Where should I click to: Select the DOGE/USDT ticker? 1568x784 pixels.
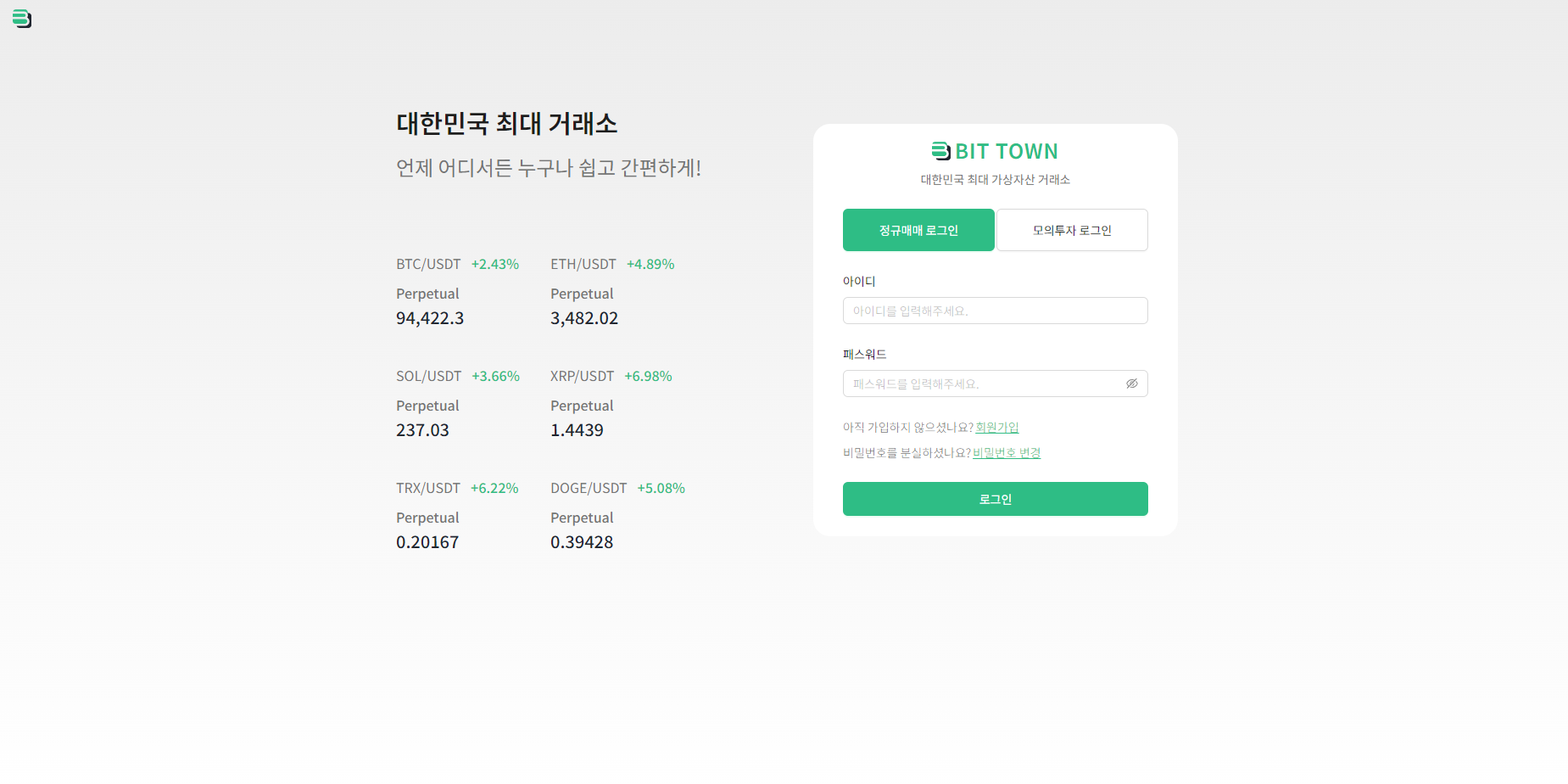[x=589, y=488]
